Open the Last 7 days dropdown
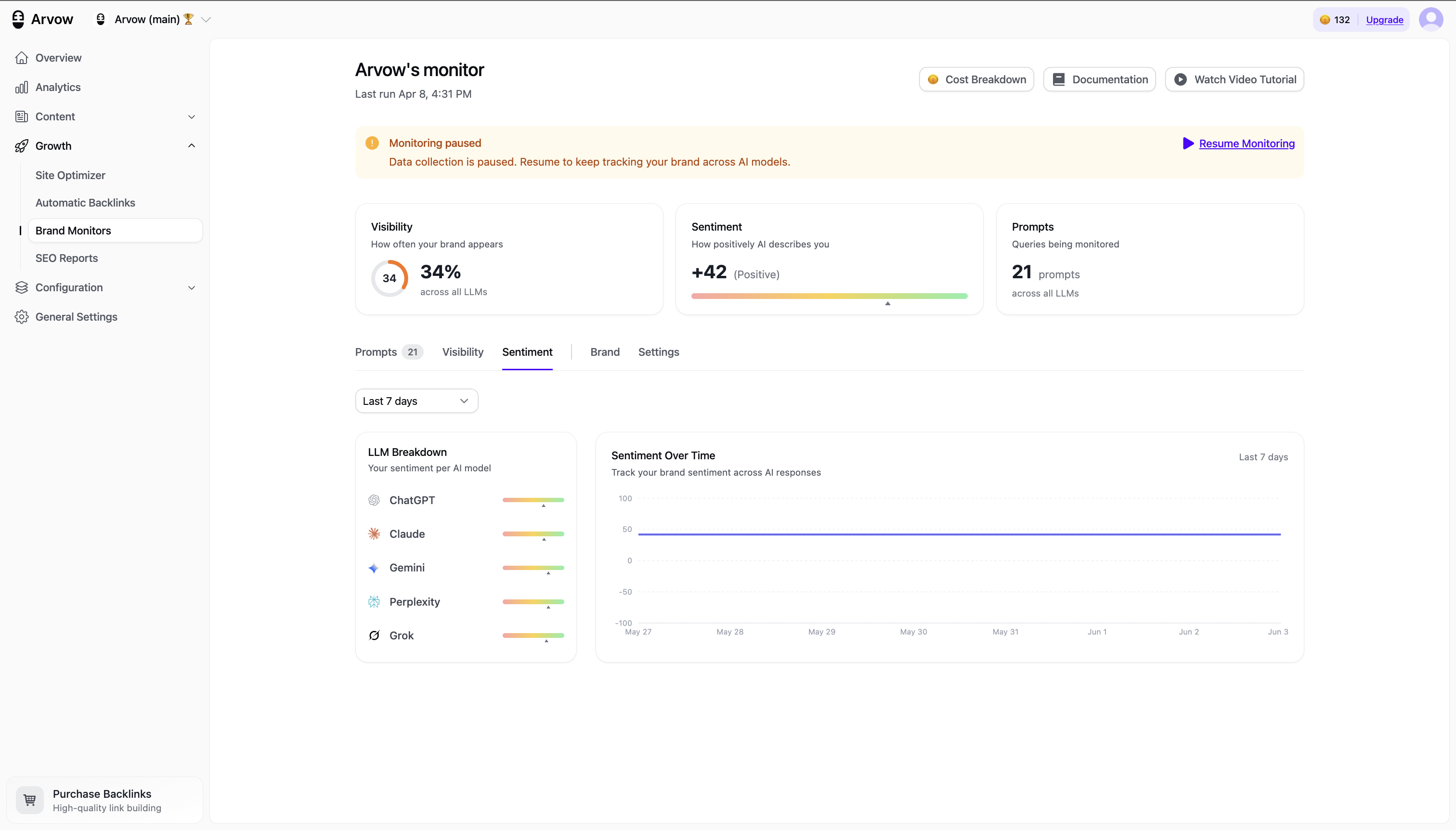This screenshot has width=1456, height=830. [417, 402]
